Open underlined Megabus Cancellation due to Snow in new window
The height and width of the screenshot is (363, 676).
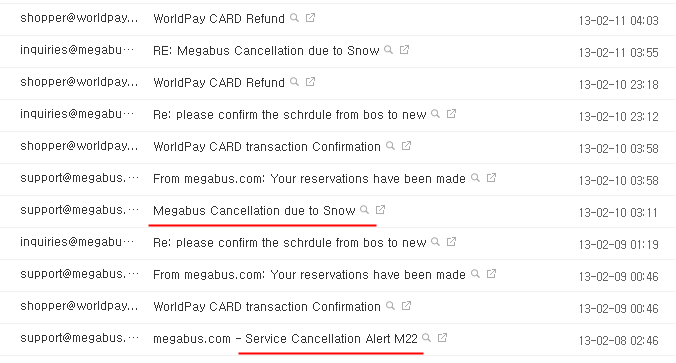[x=380, y=210]
